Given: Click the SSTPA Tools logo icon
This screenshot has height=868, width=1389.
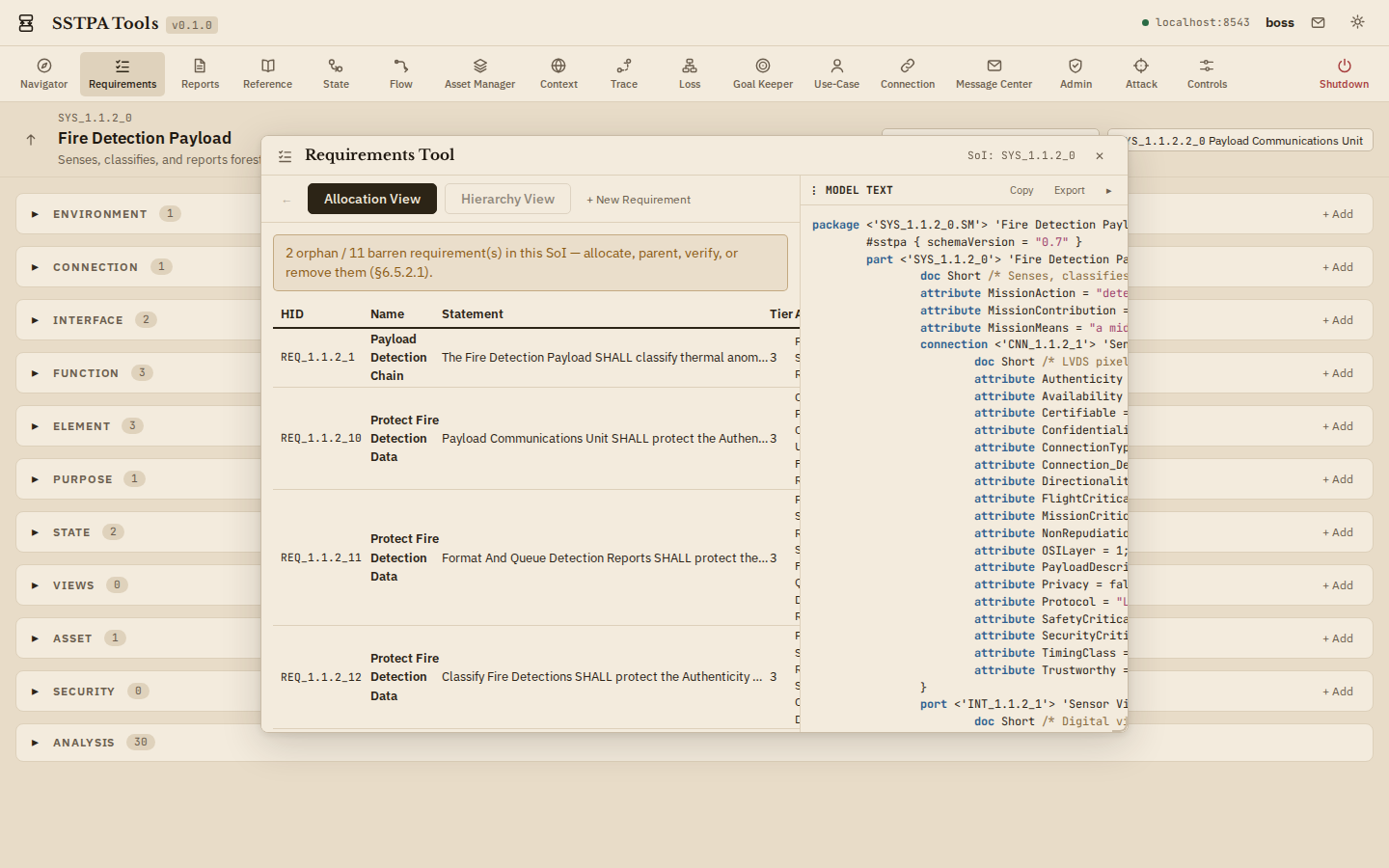Looking at the screenshot, I should tap(26, 23).
